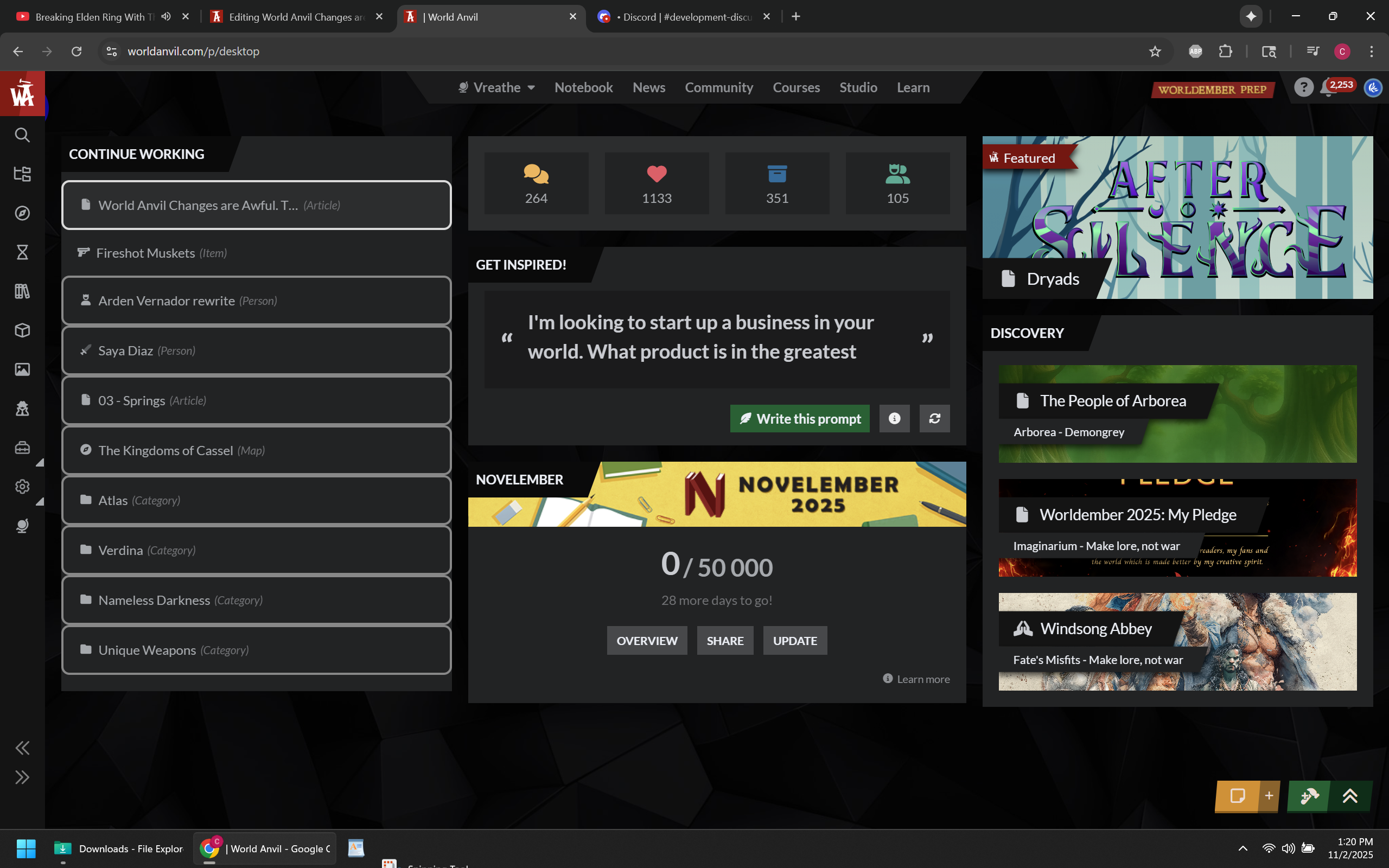The image size is (1389, 868).
Task: Open the Community menu item
Action: pyautogui.click(x=718, y=87)
